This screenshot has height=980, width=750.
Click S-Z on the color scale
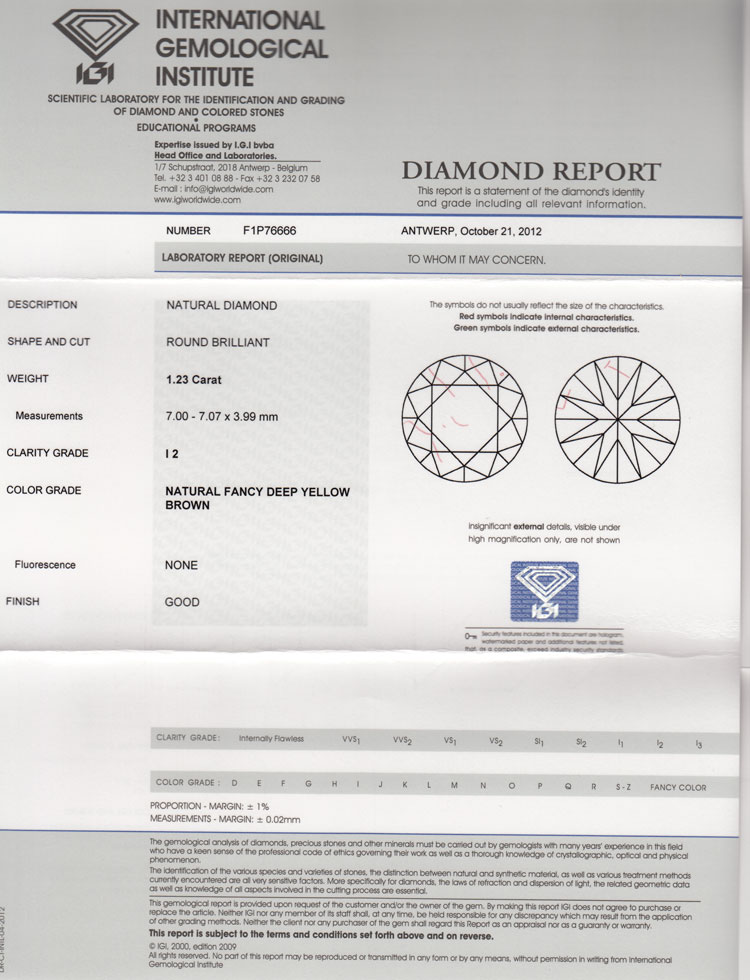tap(622, 787)
